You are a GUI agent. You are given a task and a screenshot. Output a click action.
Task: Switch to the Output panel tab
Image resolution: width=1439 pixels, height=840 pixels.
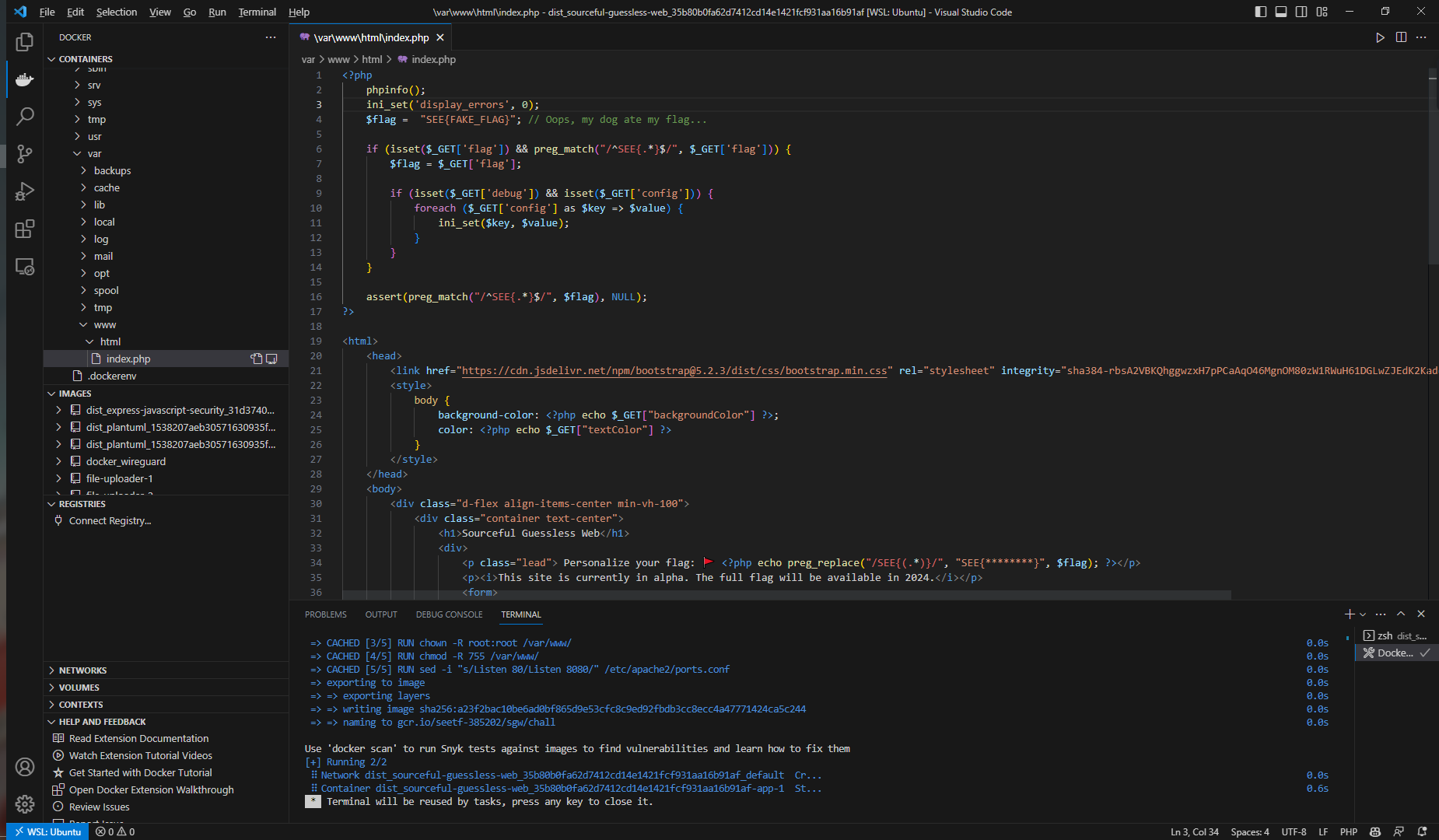(381, 614)
